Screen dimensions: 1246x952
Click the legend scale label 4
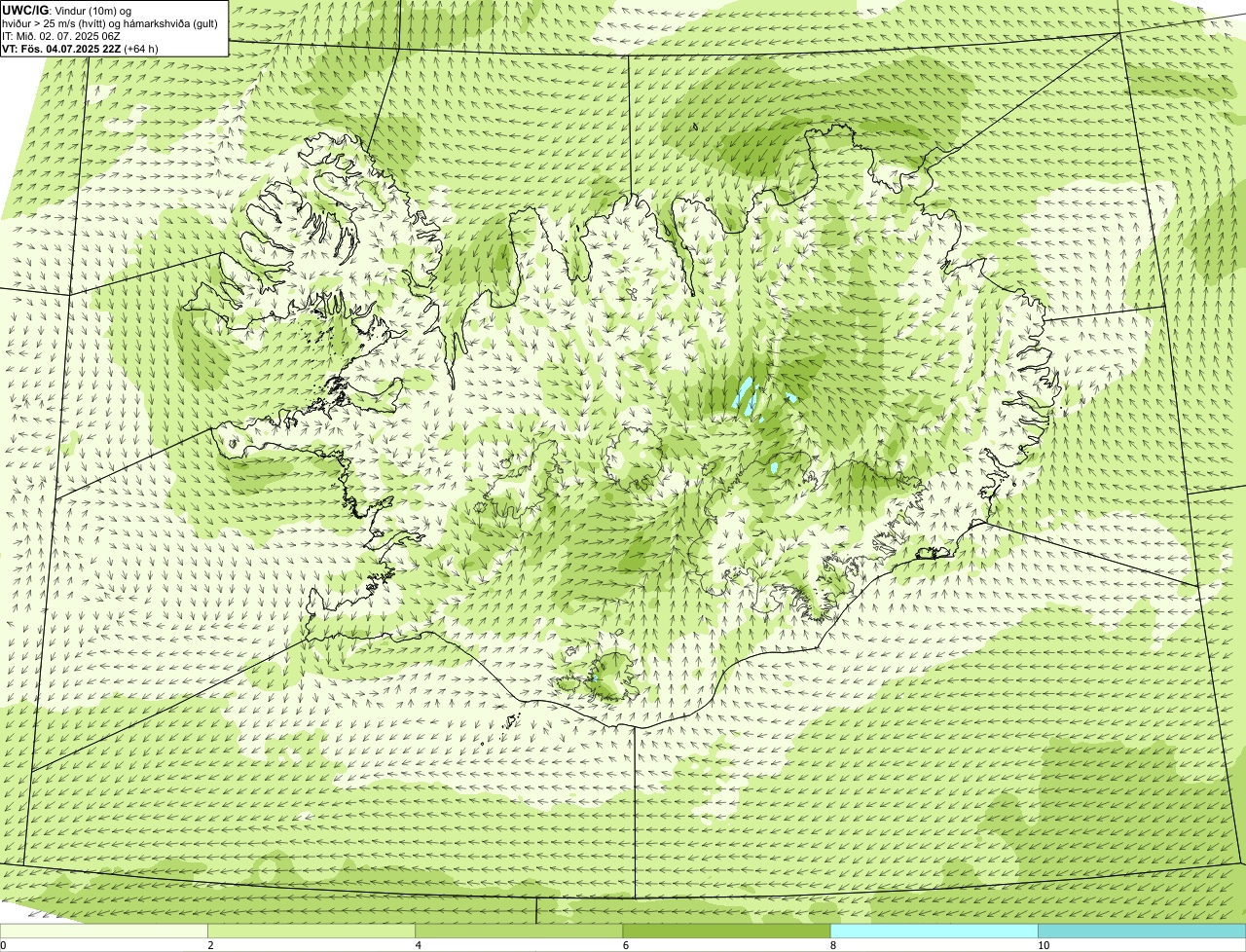pos(419,945)
